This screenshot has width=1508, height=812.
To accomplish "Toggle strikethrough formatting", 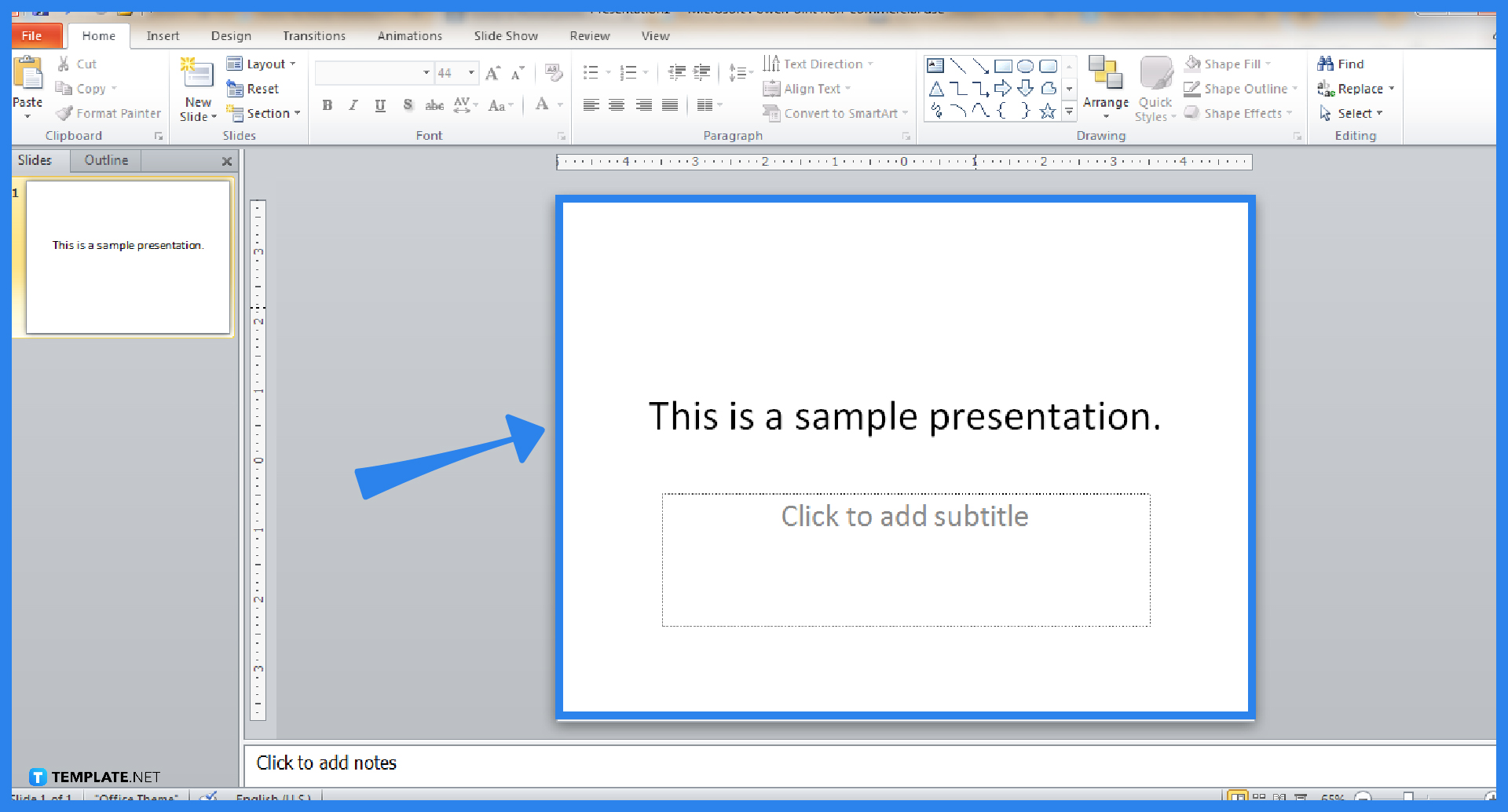I will tap(434, 104).
